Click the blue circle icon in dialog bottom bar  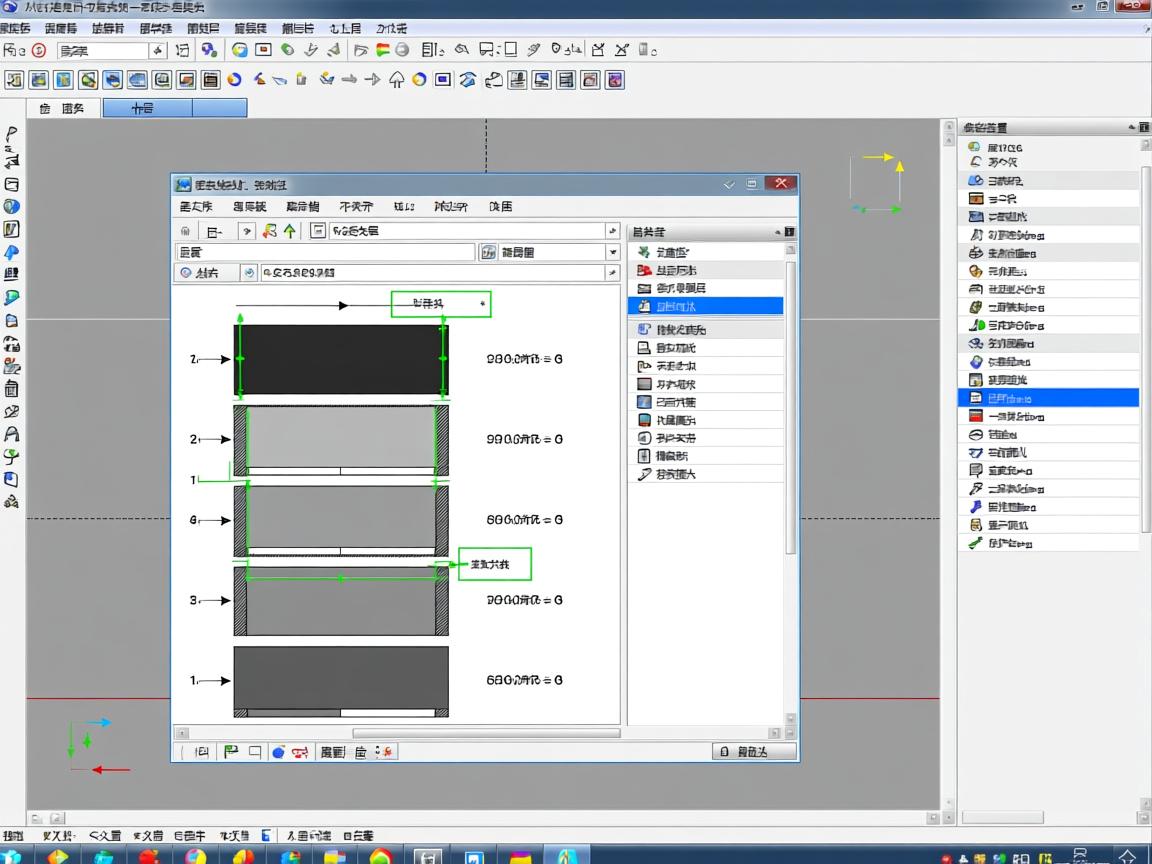pyautogui.click(x=279, y=752)
